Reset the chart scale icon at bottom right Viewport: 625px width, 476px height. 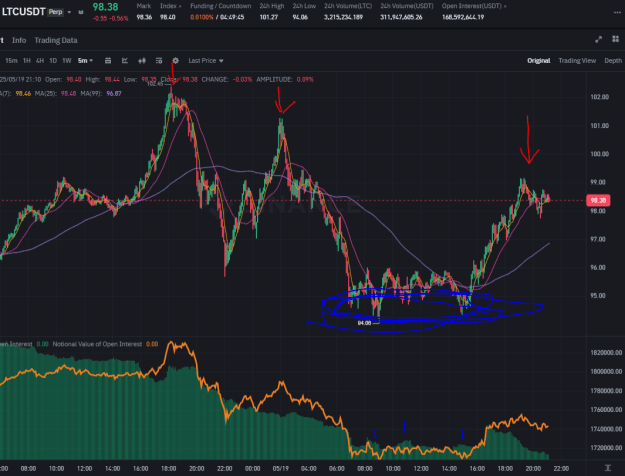[607, 468]
